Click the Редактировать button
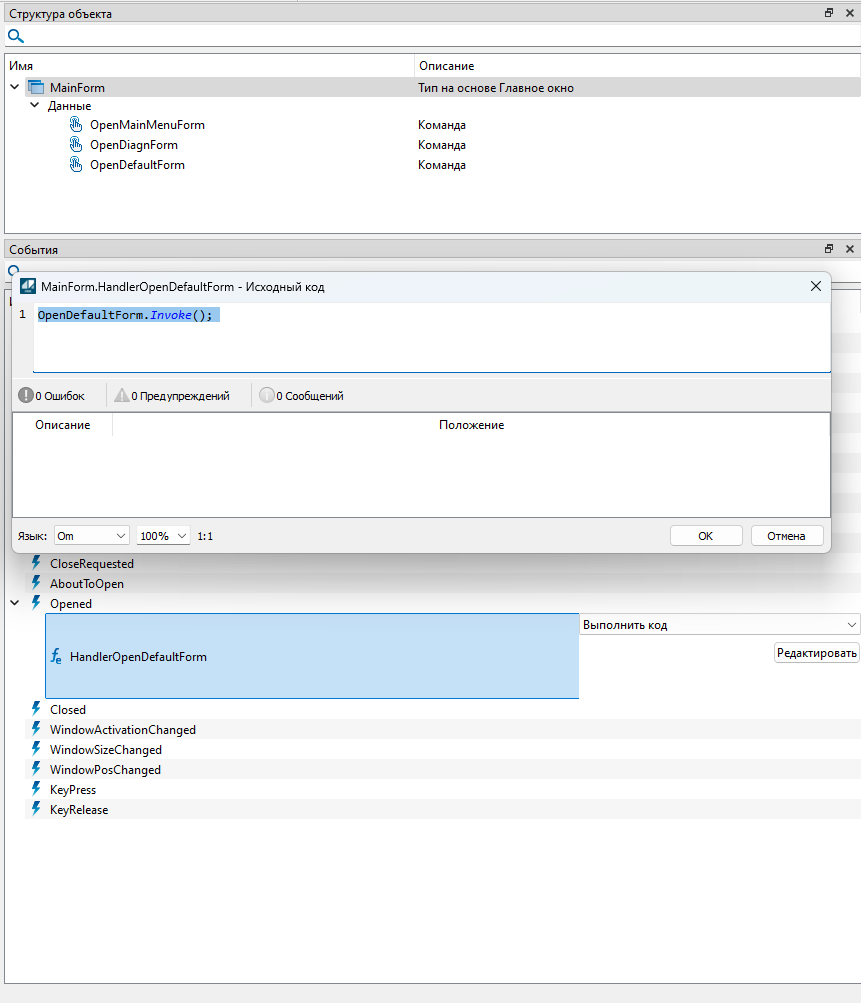The width and height of the screenshot is (861, 1003). pyautogui.click(x=816, y=653)
